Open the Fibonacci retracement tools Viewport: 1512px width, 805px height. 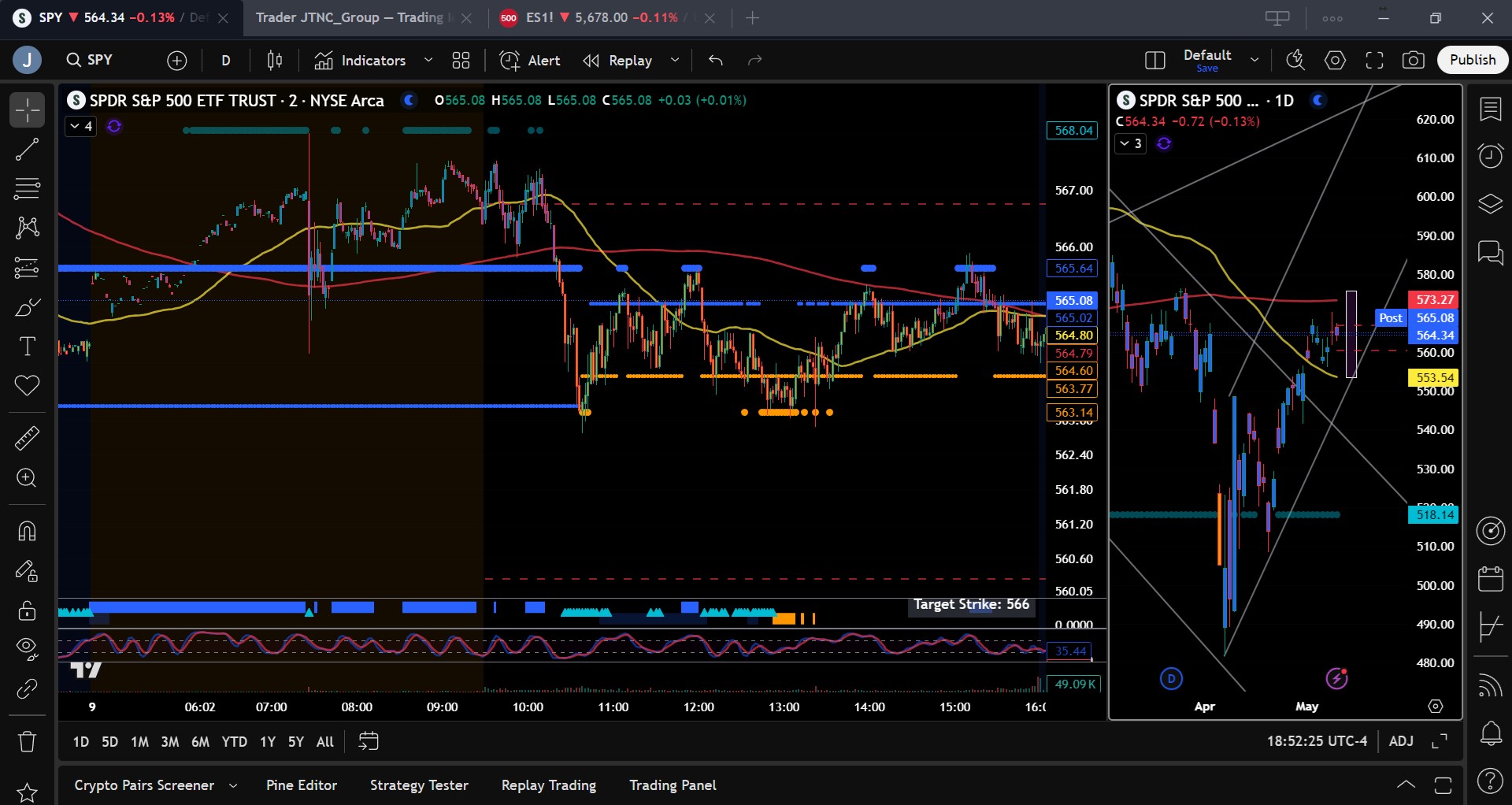pyautogui.click(x=27, y=189)
